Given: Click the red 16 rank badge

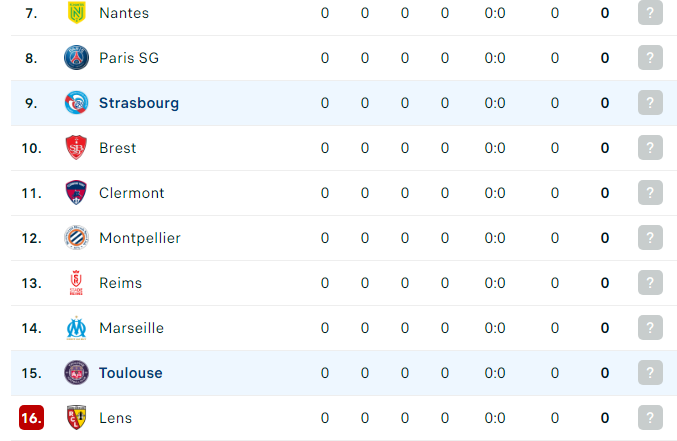Looking at the screenshot, I should pyautogui.click(x=32, y=418).
